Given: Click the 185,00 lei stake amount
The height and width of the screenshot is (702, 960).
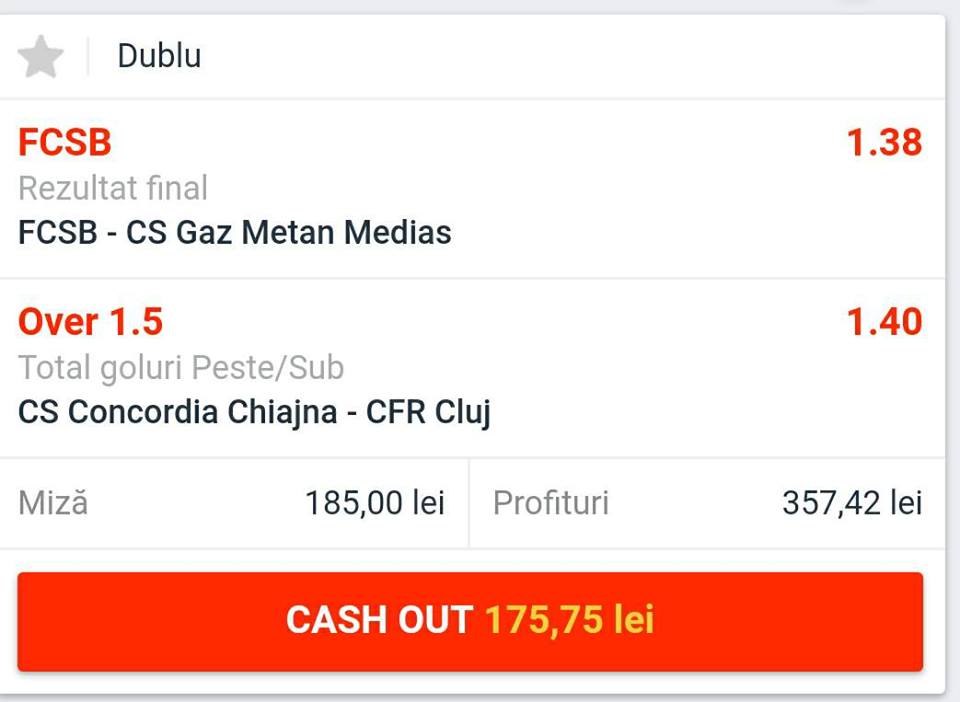Looking at the screenshot, I should click(x=375, y=503).
